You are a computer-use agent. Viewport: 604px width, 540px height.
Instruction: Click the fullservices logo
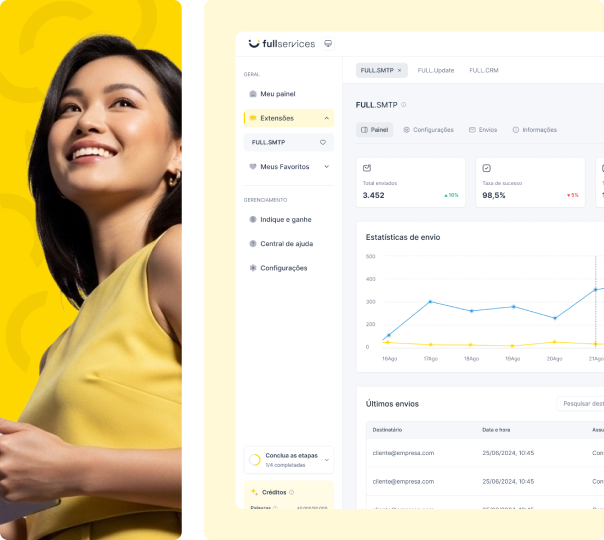[x=281, y=44]
